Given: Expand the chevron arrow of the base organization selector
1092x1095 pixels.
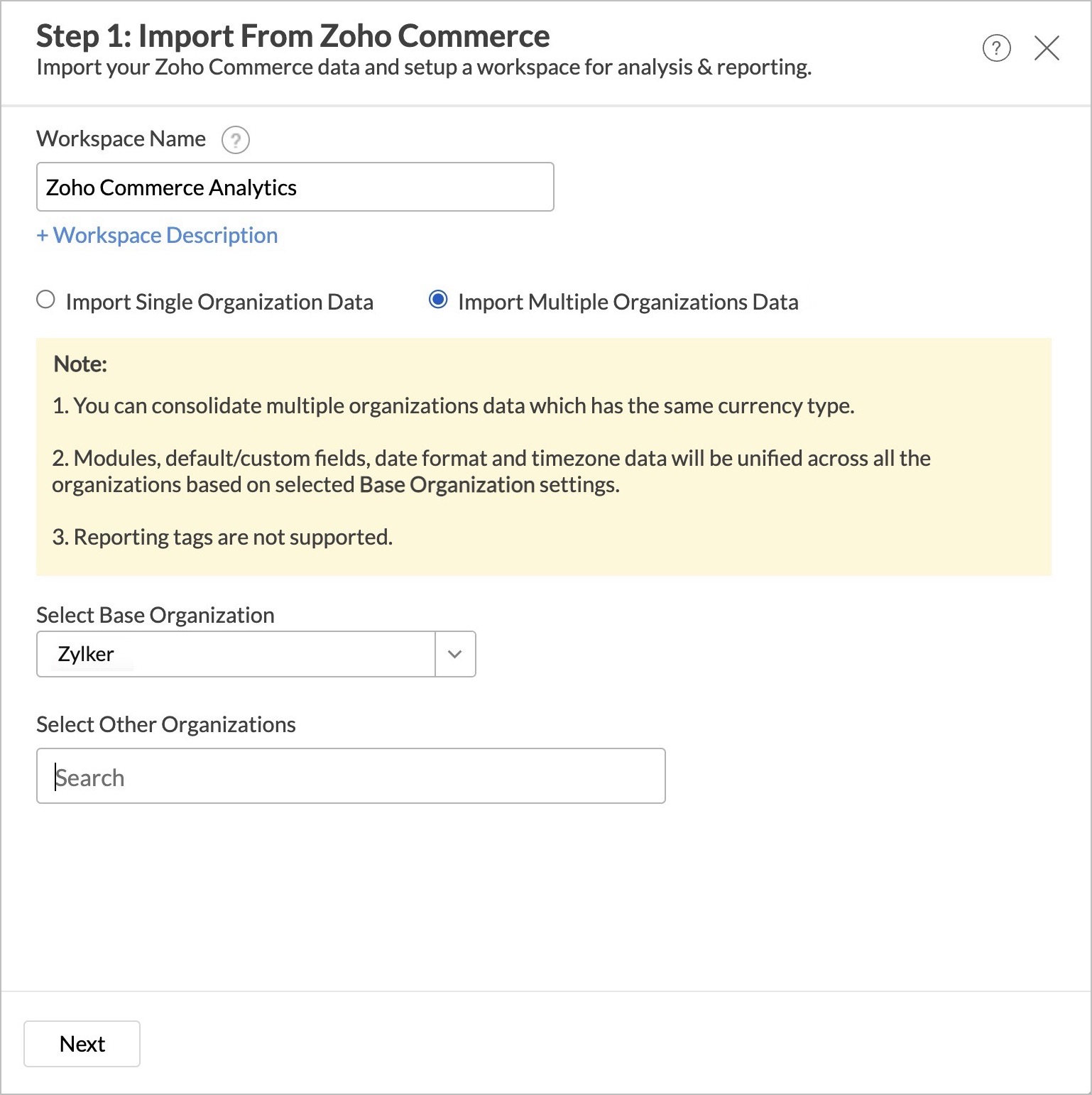Looking at the screenshot, I should 455,654.
